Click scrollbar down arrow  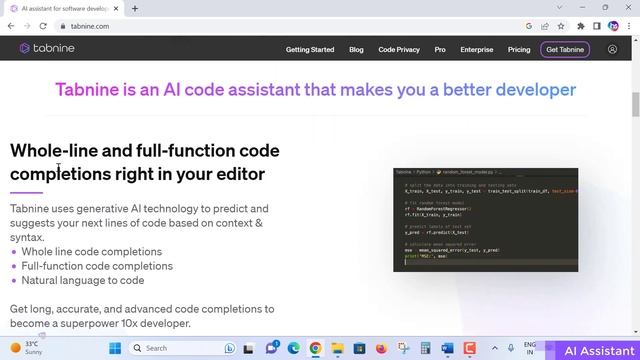click(x=636, y=332)
